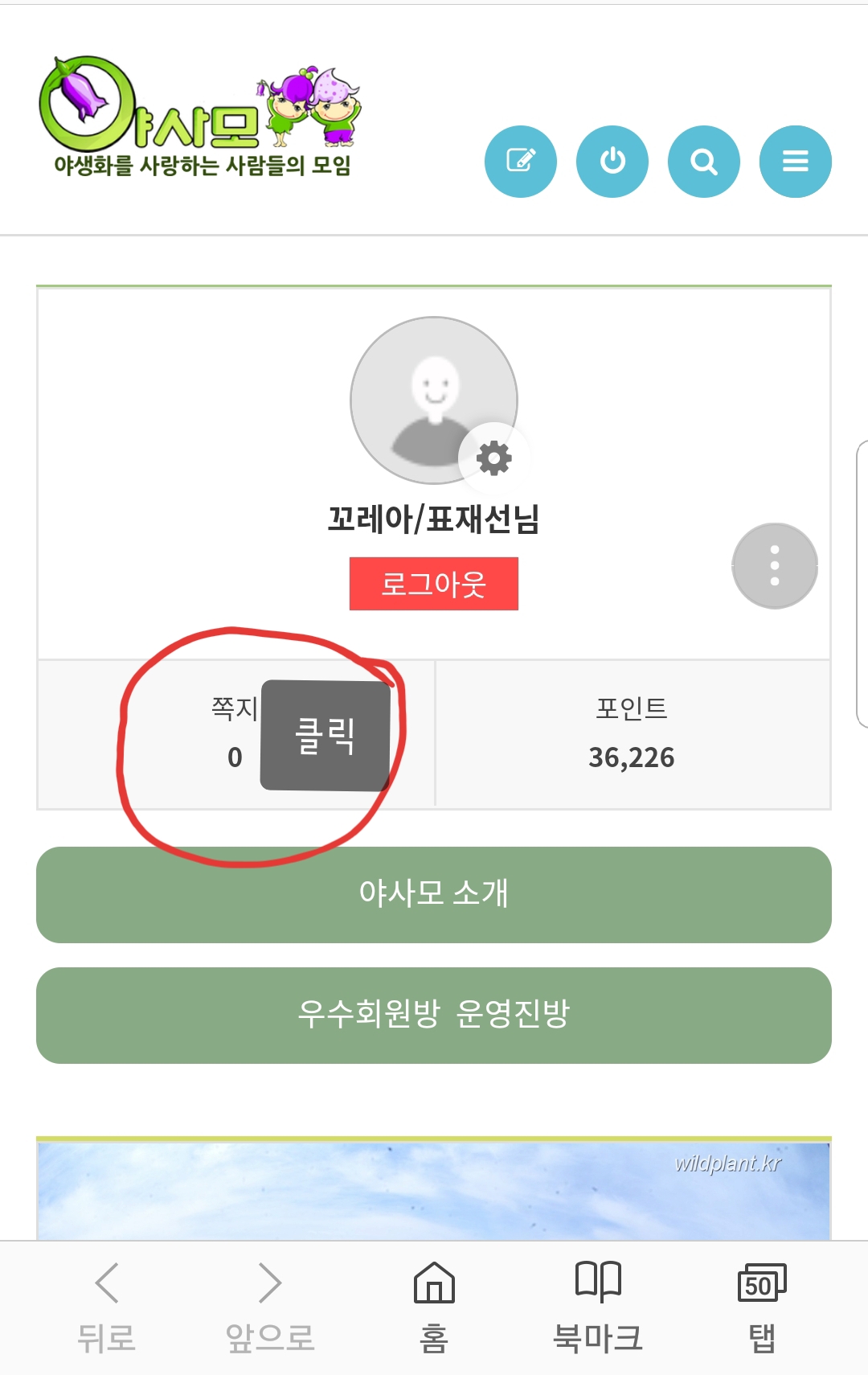Image resolution: width=868 pixels, height=1375 pixels.
Task: Click the red 로그아웃 button
Action: pyautogui.click(x=434, y=584)
